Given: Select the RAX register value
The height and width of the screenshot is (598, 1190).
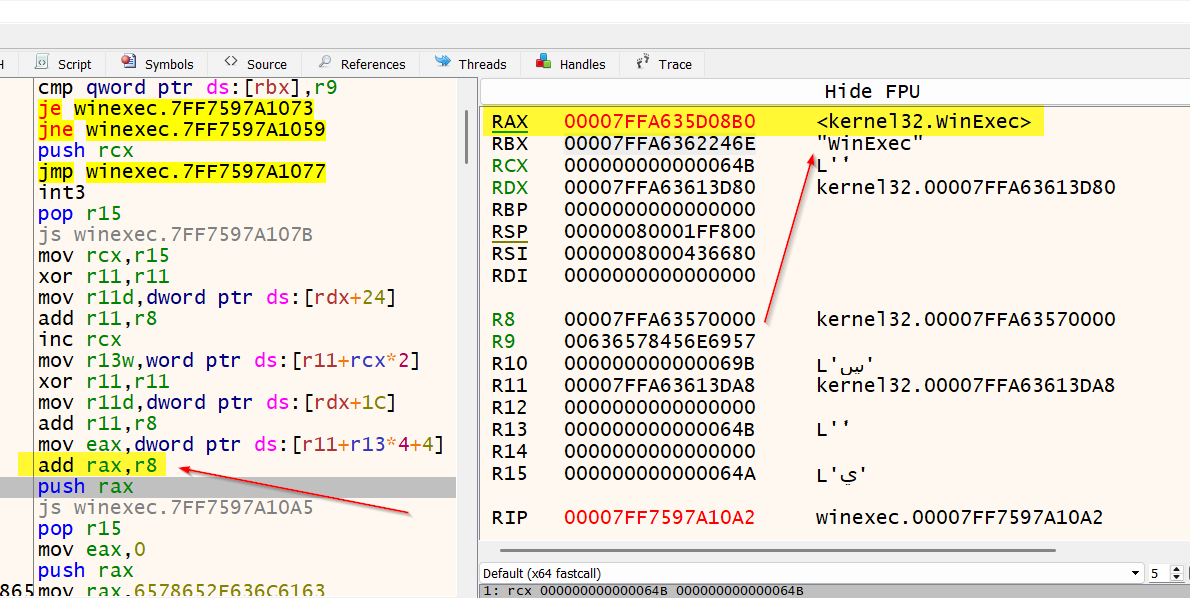Looking at the screenshot, I should (659, 122).
